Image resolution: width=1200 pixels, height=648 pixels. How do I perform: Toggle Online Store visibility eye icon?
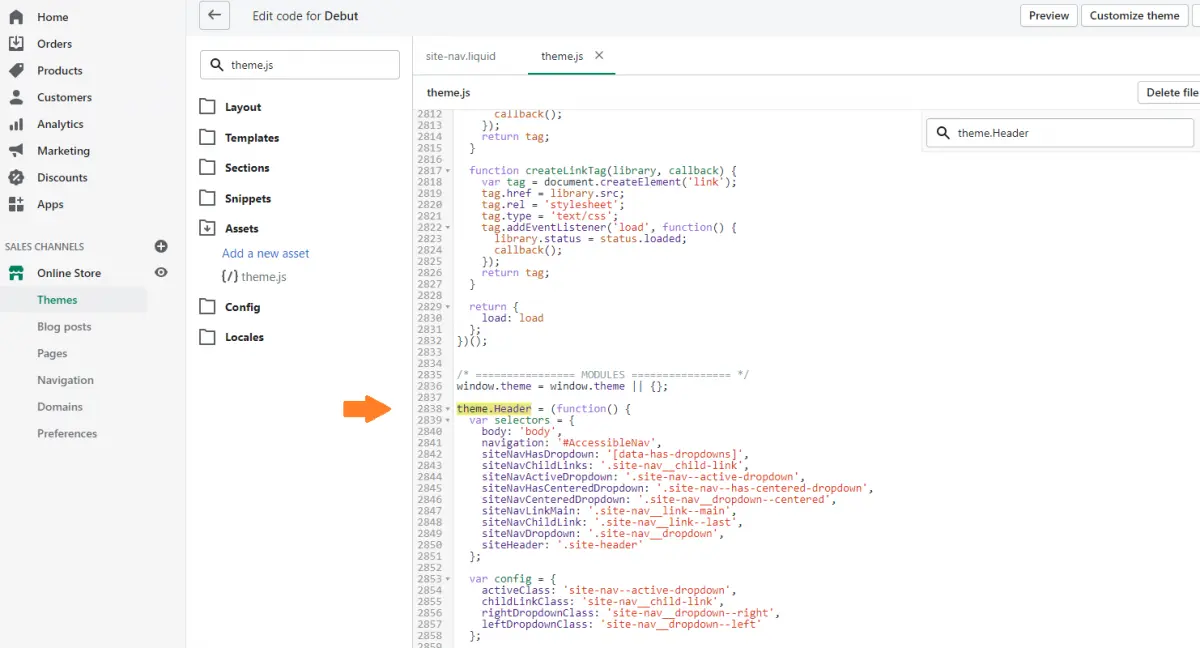click(160, 272)
